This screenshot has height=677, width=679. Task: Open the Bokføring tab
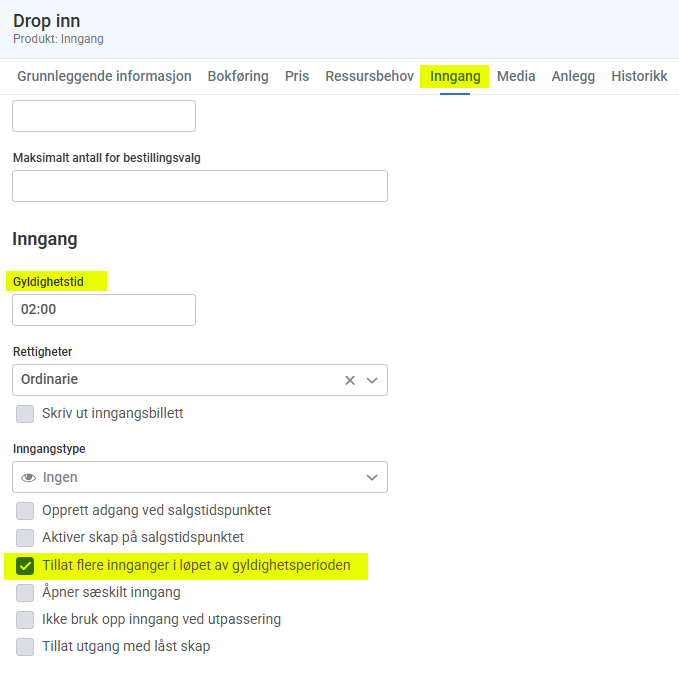point(238,76)
